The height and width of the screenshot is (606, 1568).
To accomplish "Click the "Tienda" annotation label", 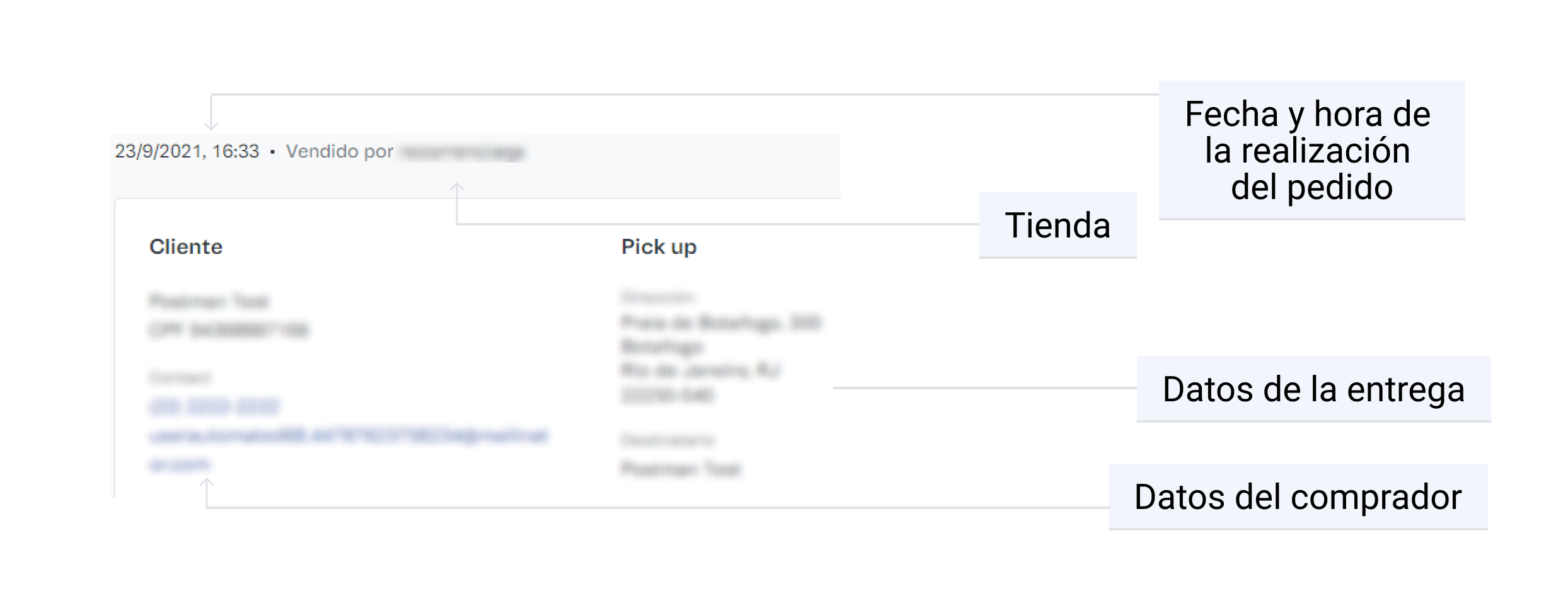I will coord(1058,226).
